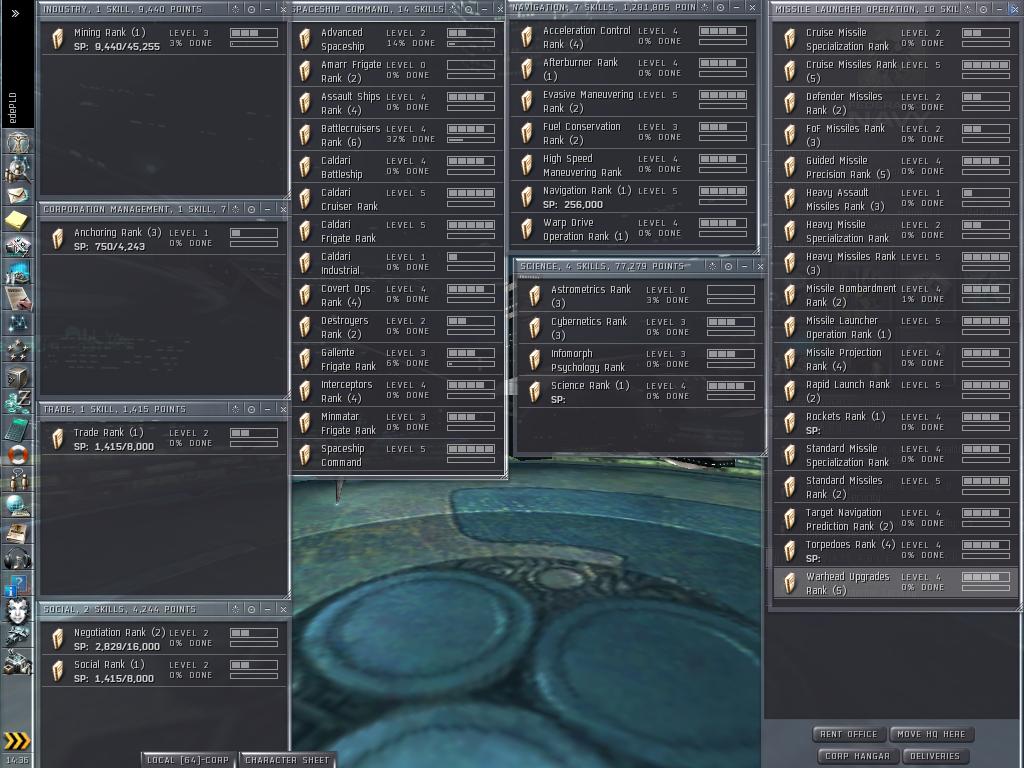The height and width of the screenshot is (768, 1024).
Task: Select the Navigation Rank (1) skill row
Action: [633, 197]
